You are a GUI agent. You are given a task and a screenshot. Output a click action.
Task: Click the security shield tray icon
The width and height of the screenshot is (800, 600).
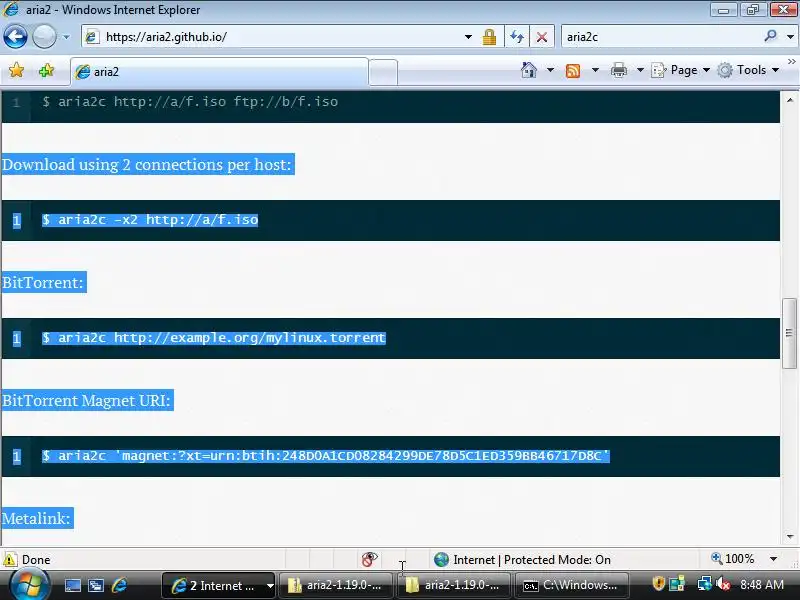[x=659, y=584]
